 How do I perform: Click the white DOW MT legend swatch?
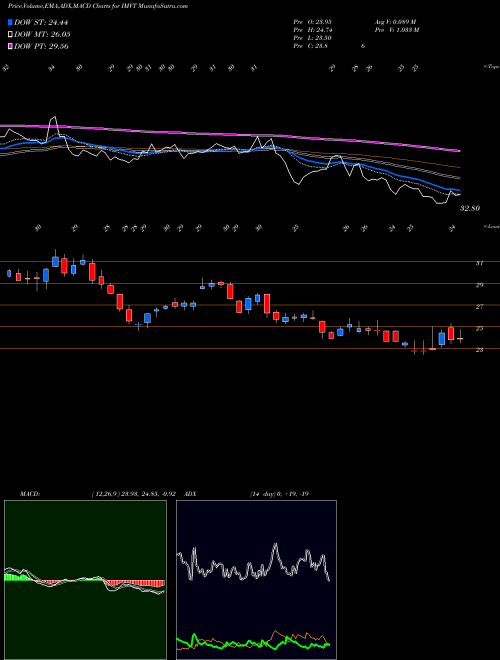[11, 35]
